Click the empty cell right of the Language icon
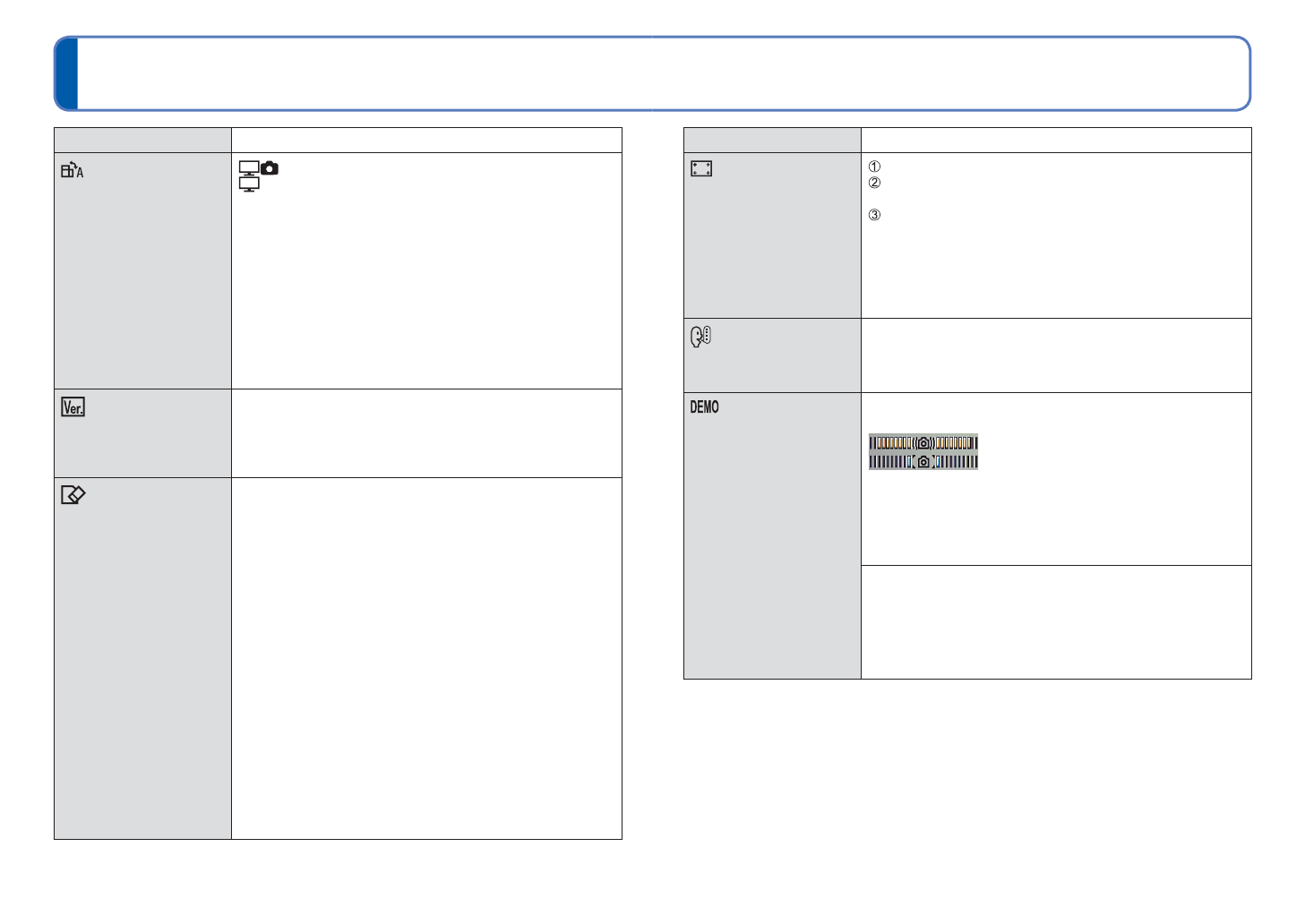 (1056, 355)
